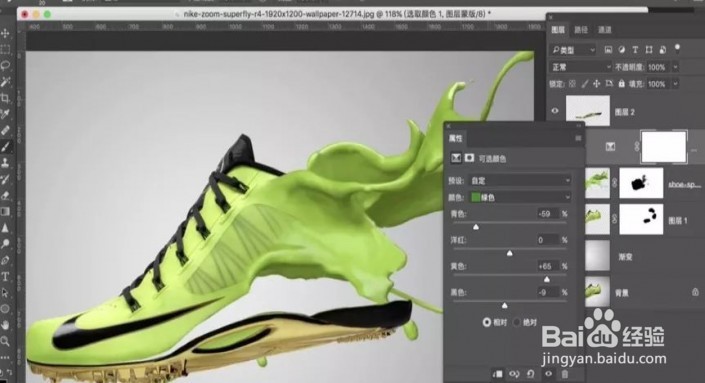Toggle lock transparent pixels
The height and width of the screenshot is (383, 705).
pos(572,84)
